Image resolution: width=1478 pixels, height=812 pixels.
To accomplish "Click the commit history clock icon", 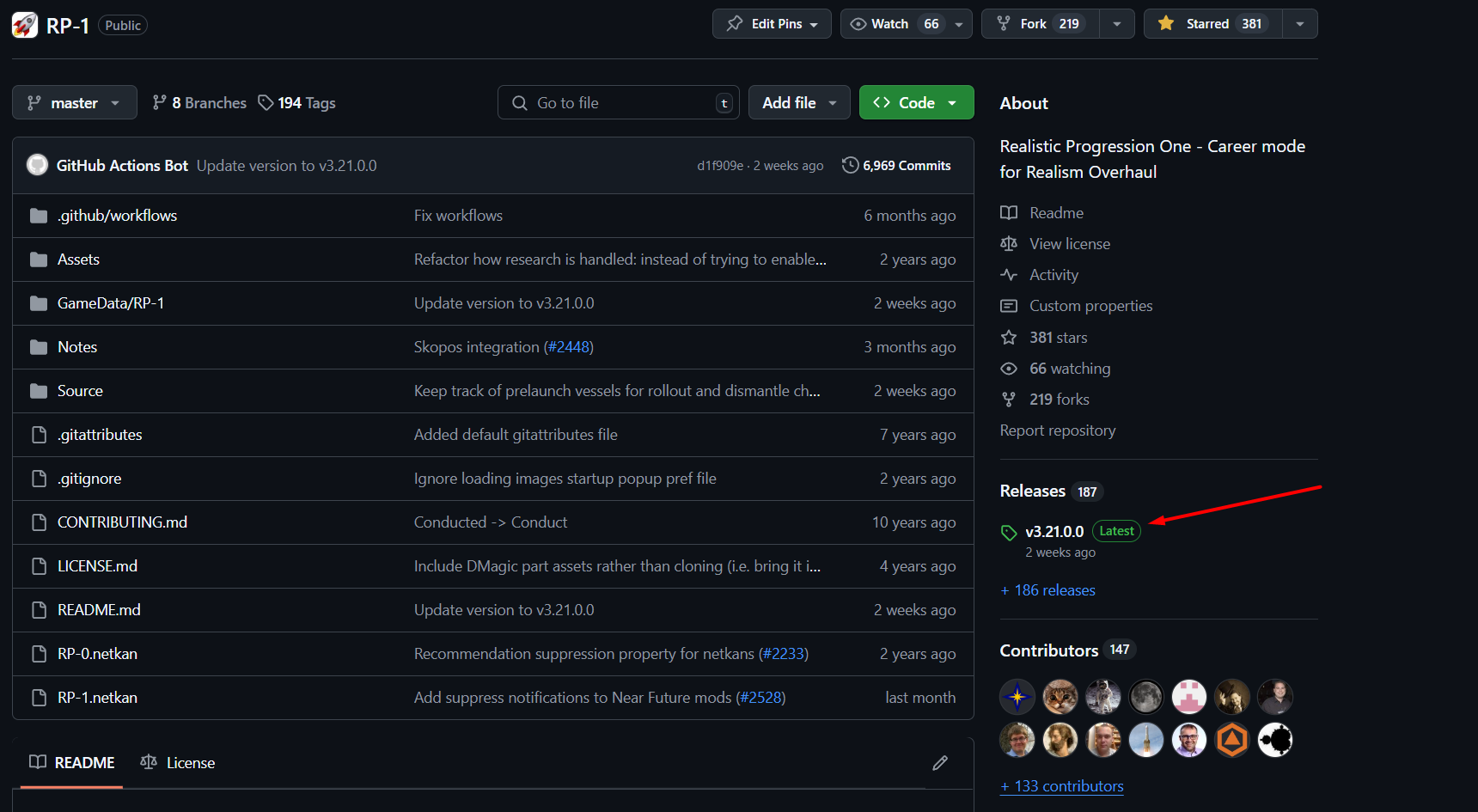I will point(850,165).
